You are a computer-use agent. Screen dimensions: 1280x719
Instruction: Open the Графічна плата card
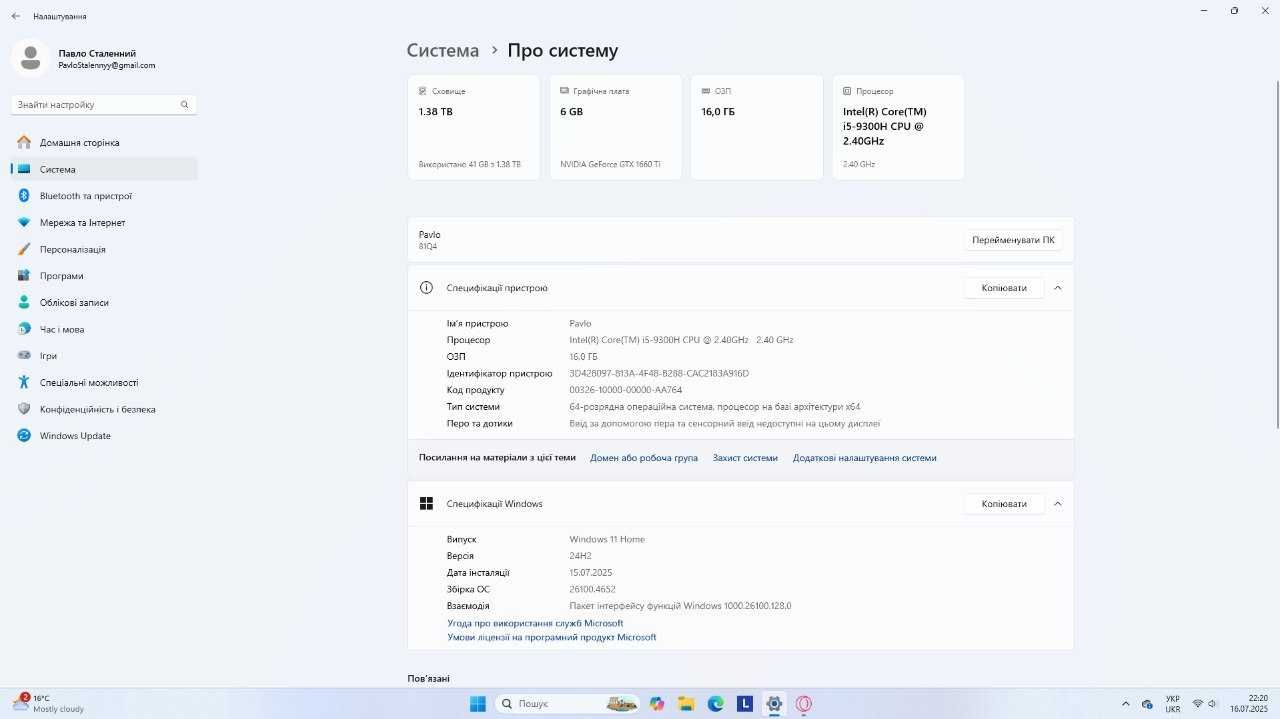pyautogui.click(x=615, y=127)
